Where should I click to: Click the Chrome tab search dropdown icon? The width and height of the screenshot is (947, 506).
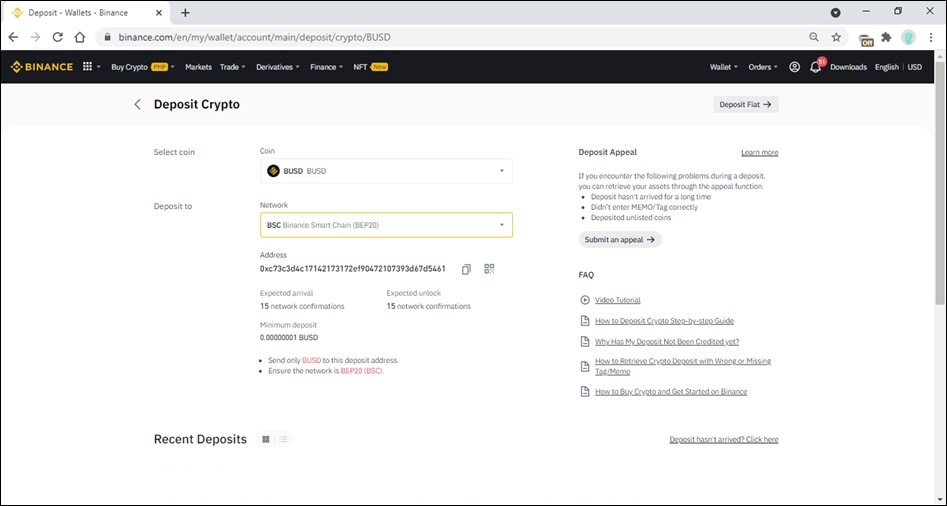tap(836, 13)
